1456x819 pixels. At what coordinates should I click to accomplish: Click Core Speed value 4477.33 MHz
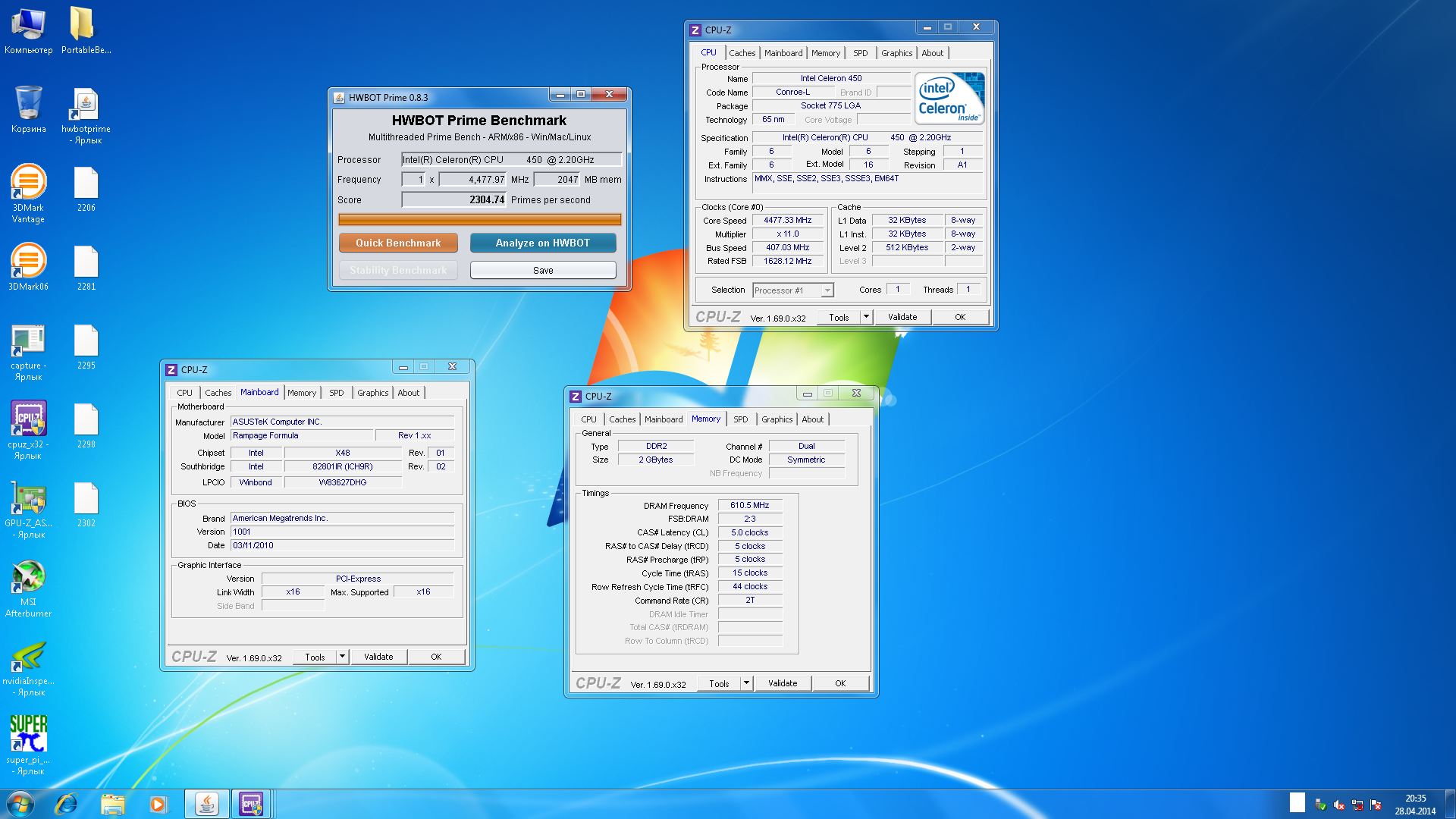click(787, 221)
